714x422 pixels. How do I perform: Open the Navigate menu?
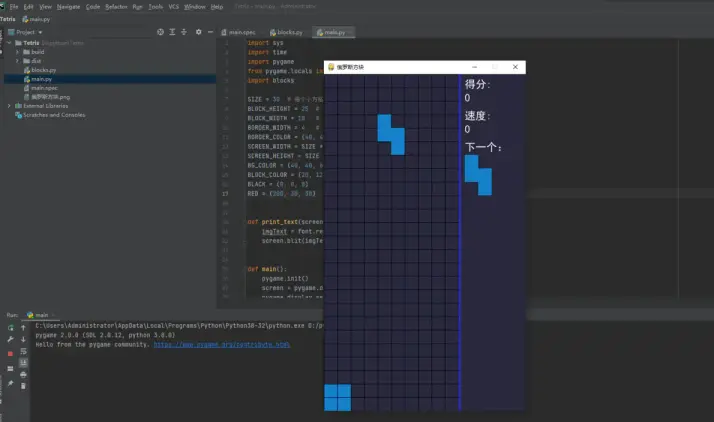click(68, 7)
